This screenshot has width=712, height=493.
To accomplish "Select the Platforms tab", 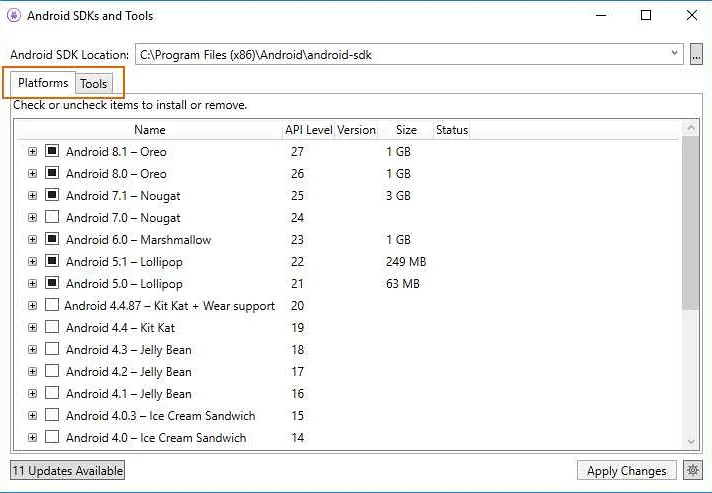I will tap(43, 83).
